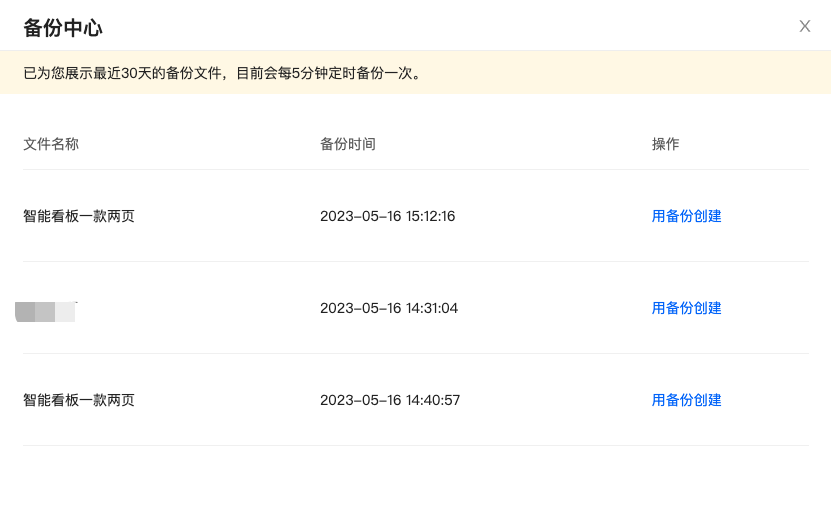Click the 备份时间 column header

pos(348,144)
